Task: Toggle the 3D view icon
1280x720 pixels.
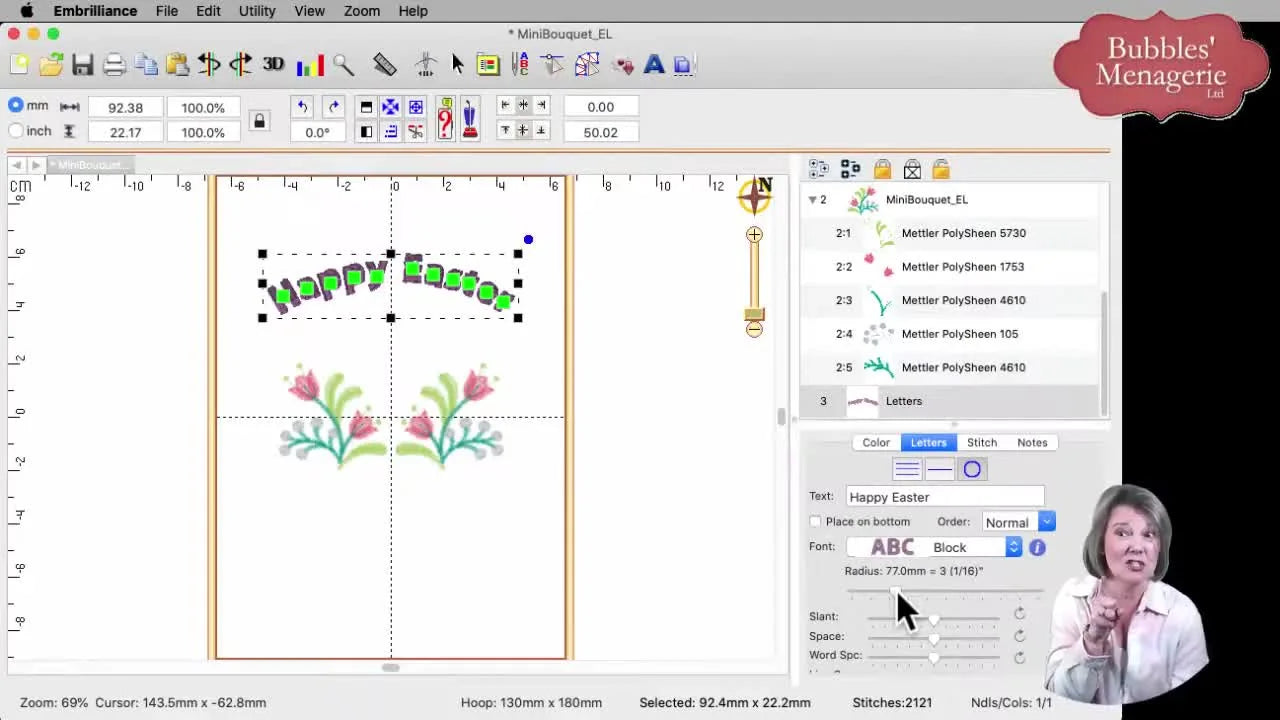Action: click(273, 65)
